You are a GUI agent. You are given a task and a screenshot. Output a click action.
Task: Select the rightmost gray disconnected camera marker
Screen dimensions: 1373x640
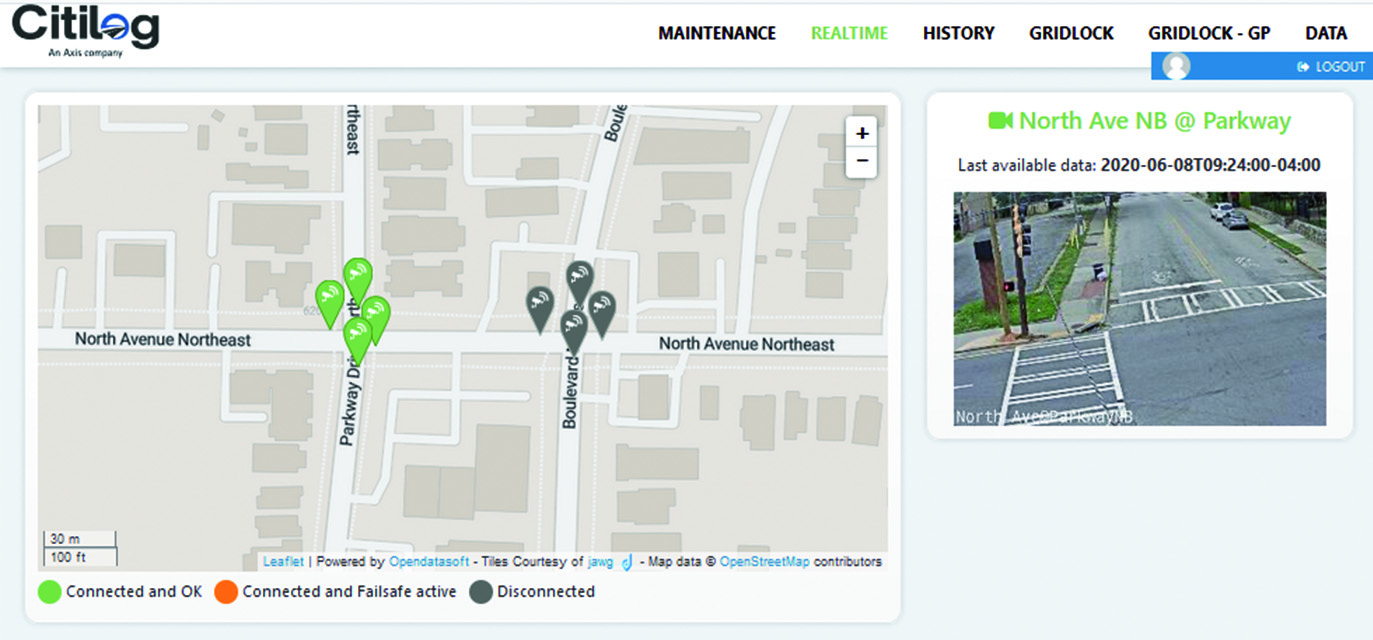pyautogui.click(x=602, y=309)
